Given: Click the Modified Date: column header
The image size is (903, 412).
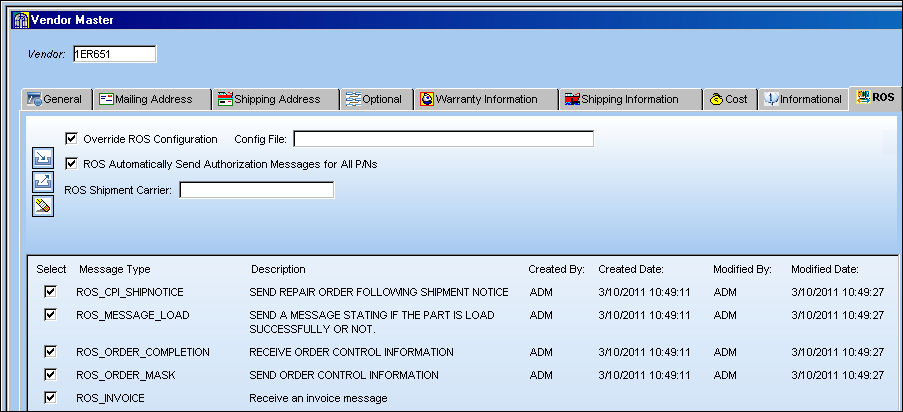Looking at the screenshot, I should pos(825,269).
